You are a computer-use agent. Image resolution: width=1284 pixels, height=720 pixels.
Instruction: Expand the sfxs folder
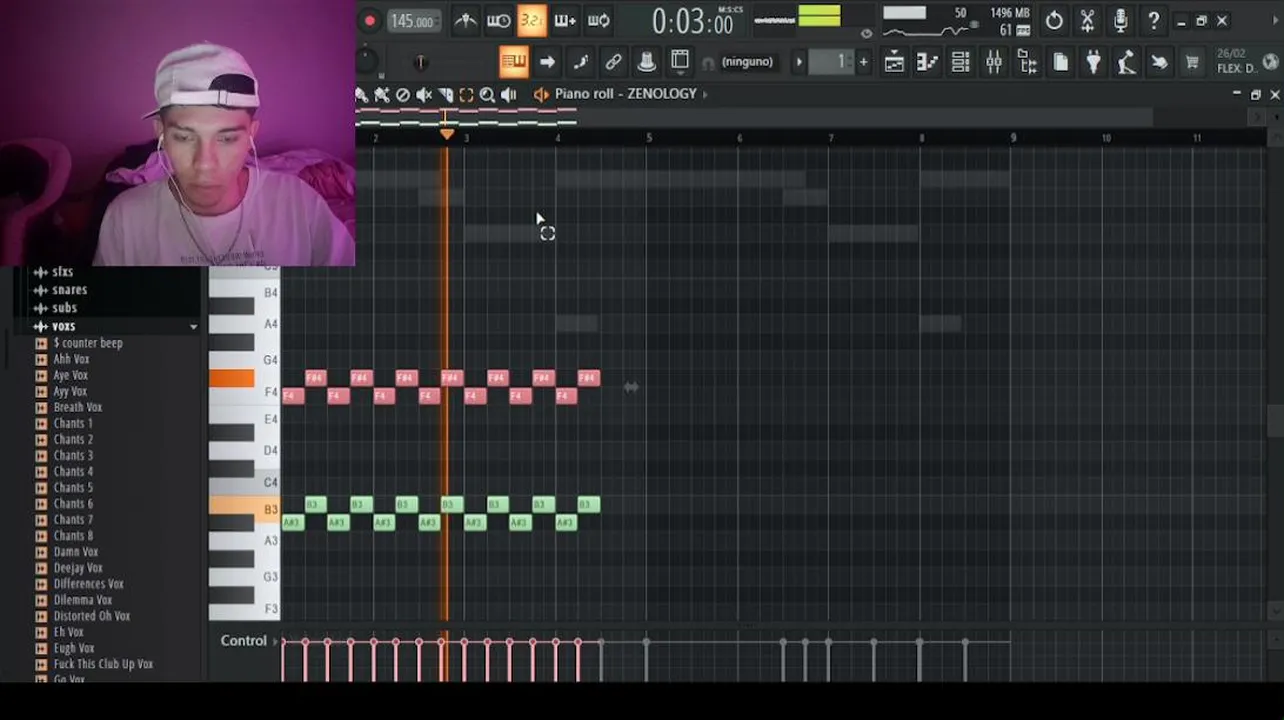62,272
